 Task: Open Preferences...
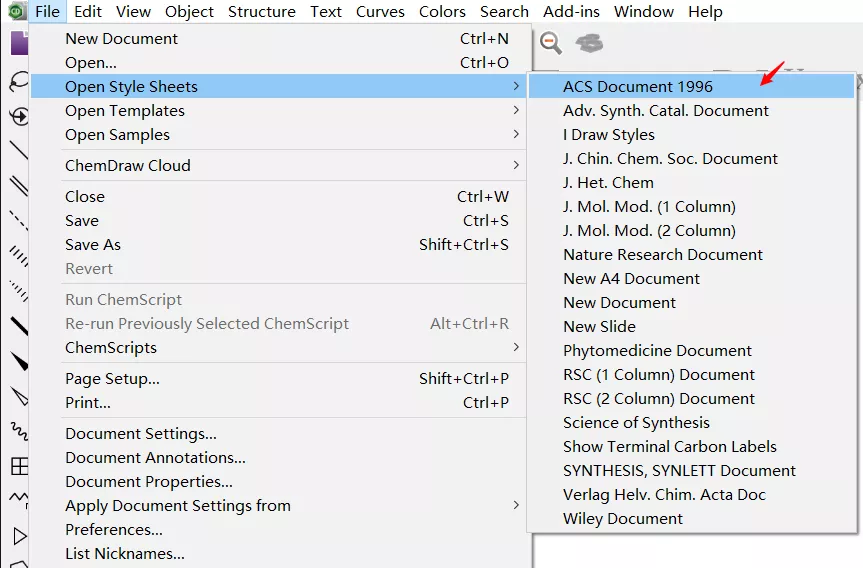coord(279,530)
